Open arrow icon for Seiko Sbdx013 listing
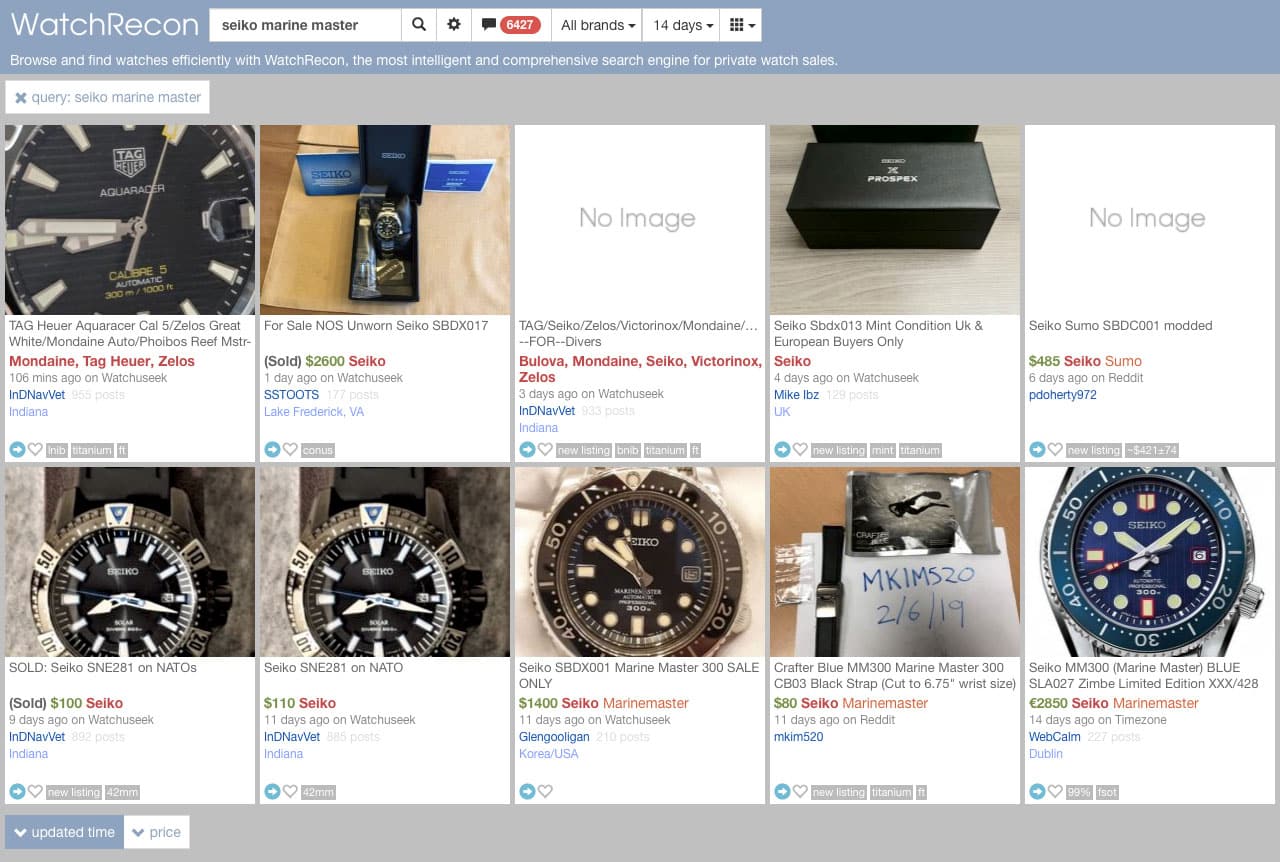 [x=782, y=450]
